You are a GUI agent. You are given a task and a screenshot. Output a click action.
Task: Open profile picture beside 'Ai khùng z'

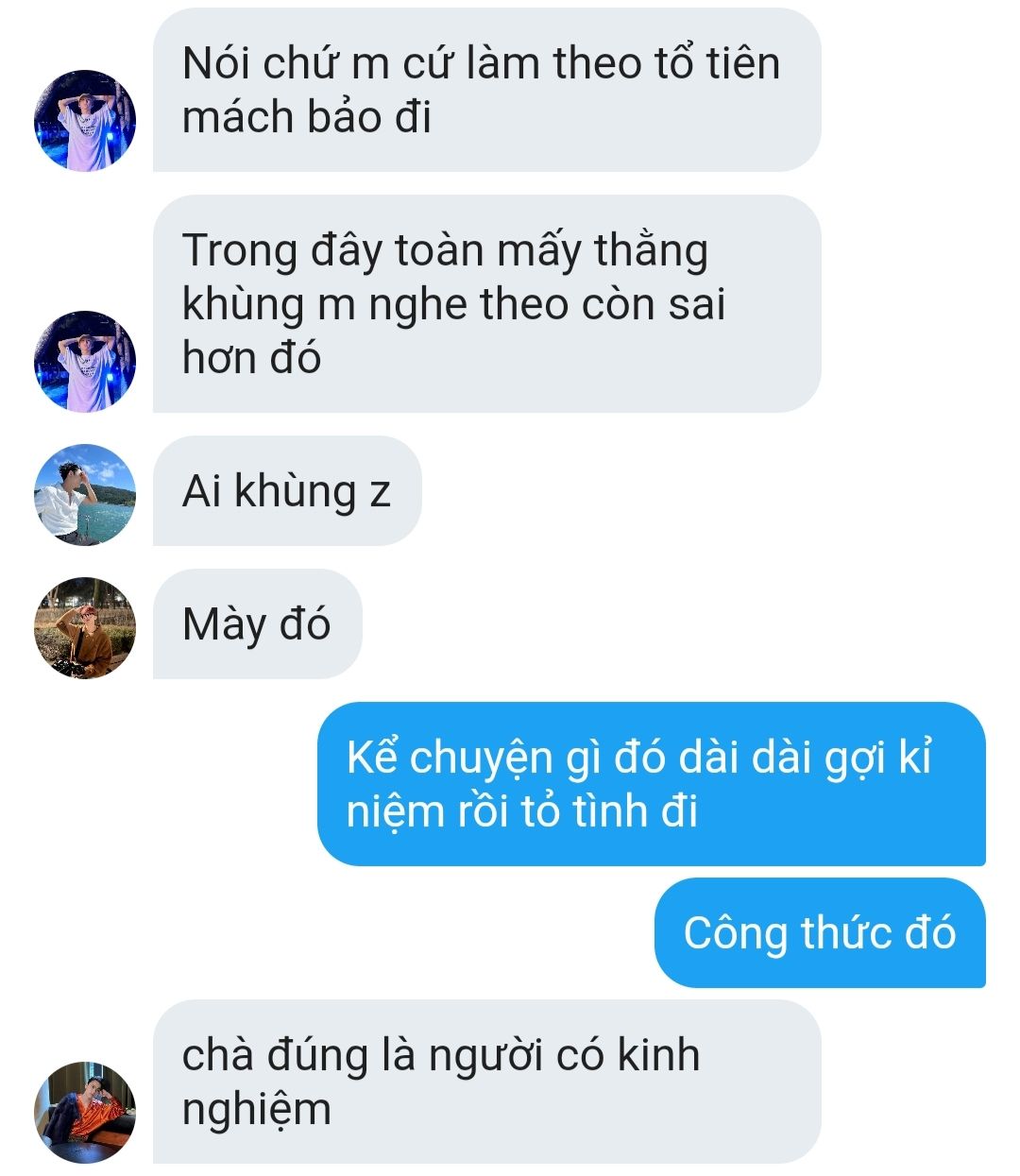85,494
